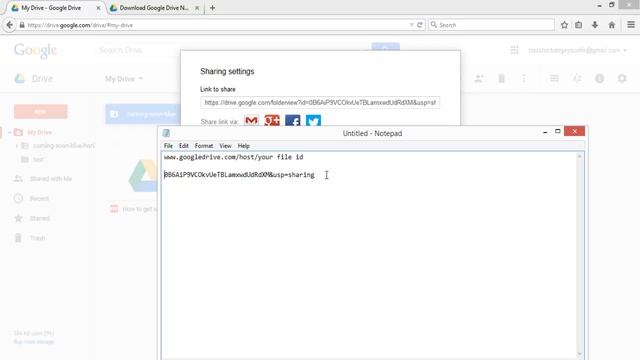Open the Notepad Help menu
Screen dimensions: 640x360
coord(244,146)
